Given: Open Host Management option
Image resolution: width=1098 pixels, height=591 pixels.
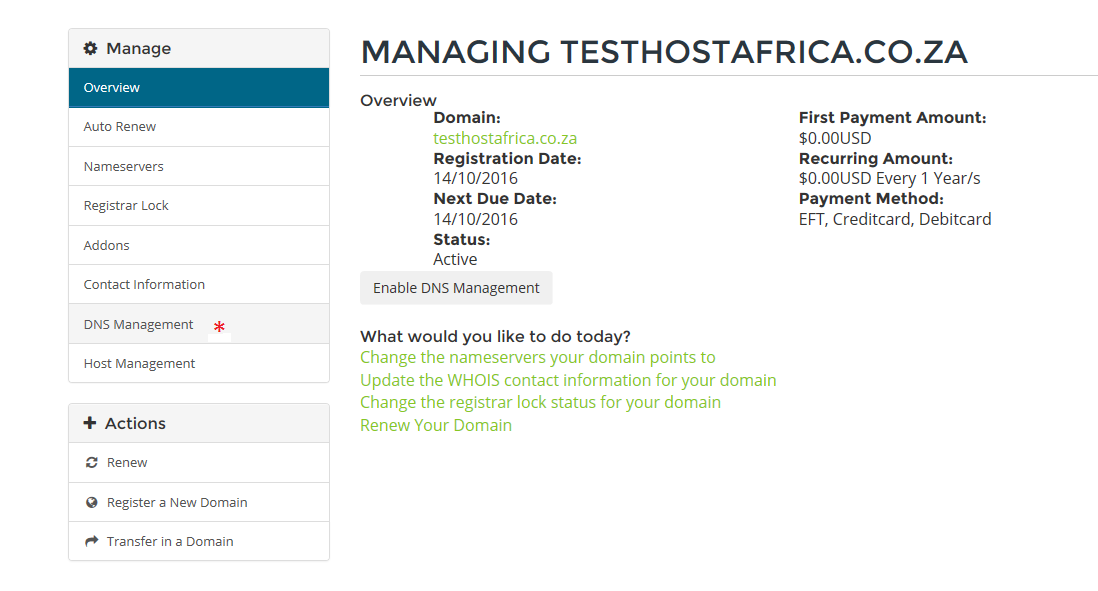Looking at the screenshot, I should pos(199,363).
